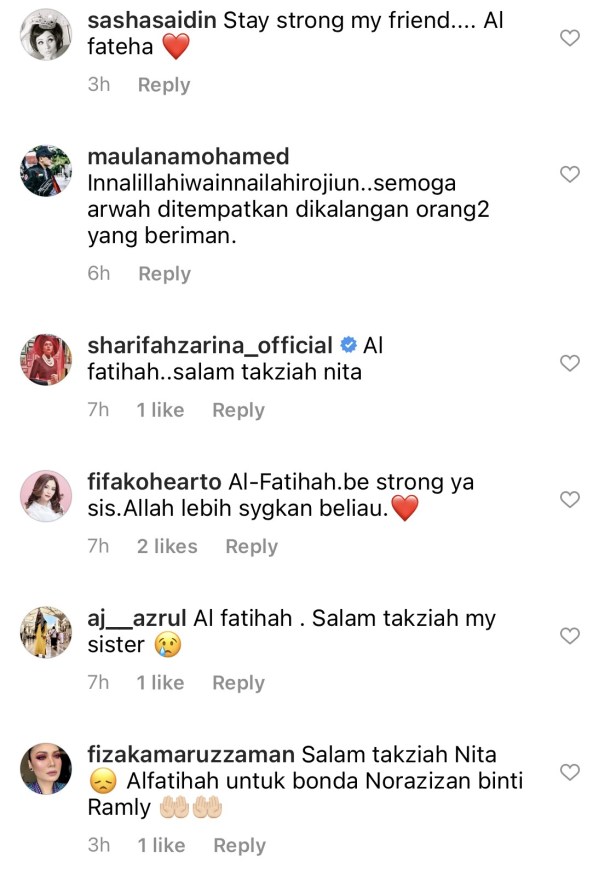This screenshot has height=880, width=616.
Task: Like sashasaidin's comment with the heart icon
Action: (569, 38)
